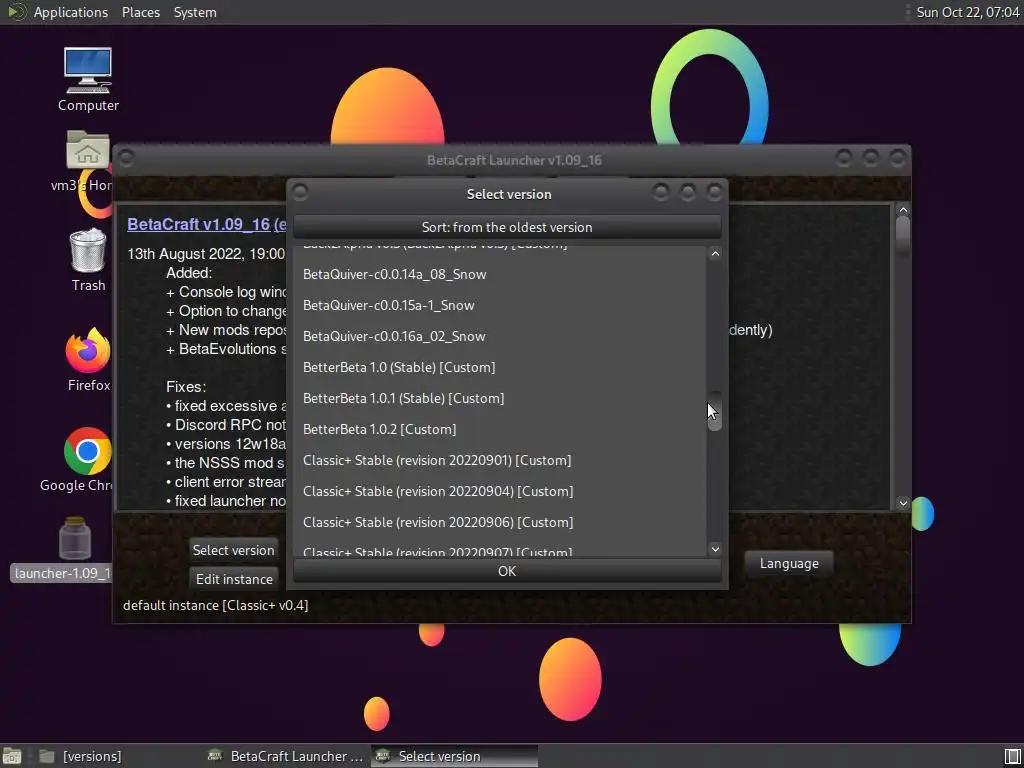Click Select version dialog window menu button
This screenshot has width=1024, height=768.
(x=300, y=193)
